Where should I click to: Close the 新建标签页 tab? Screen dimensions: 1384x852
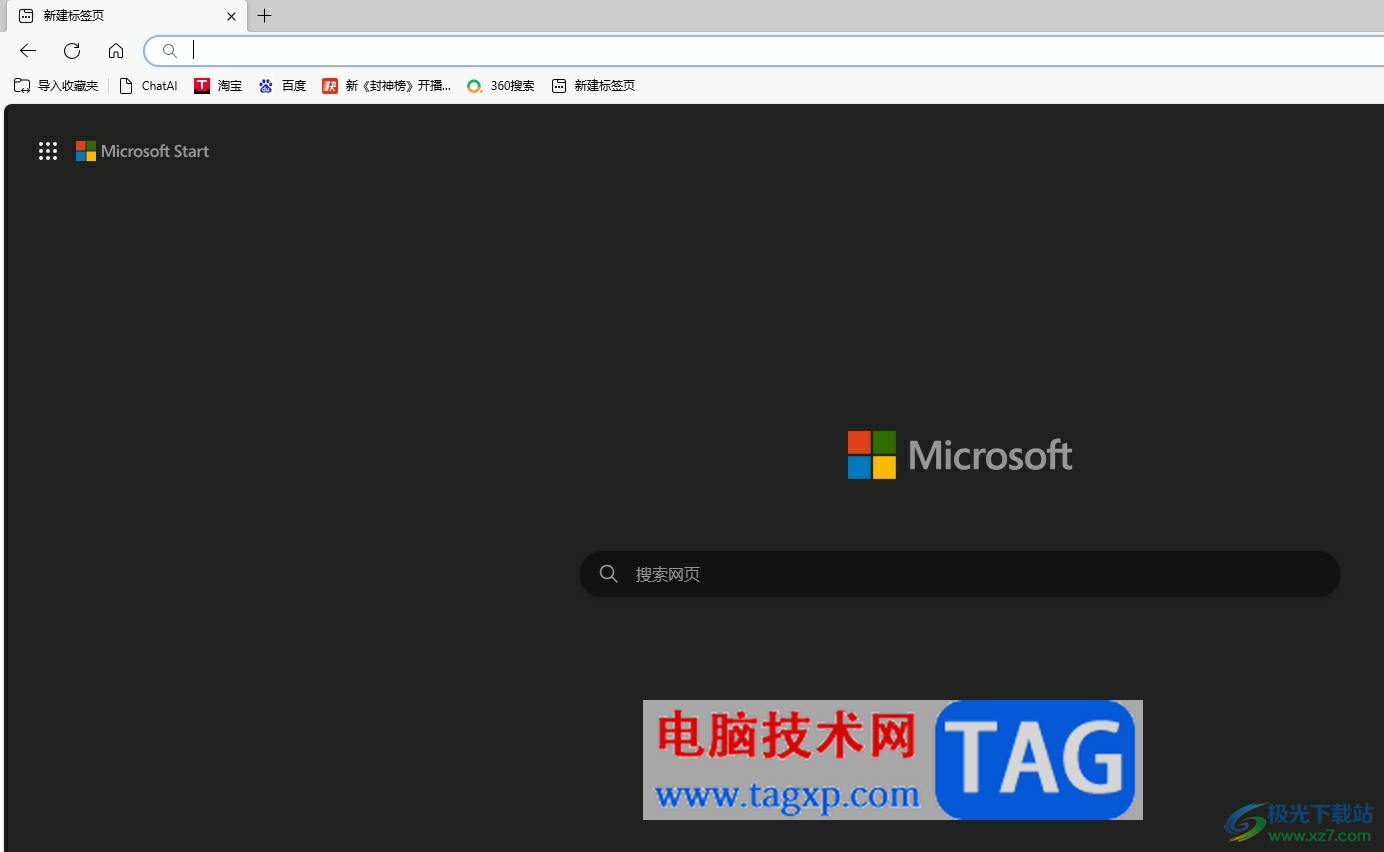click(x=231, y=16)
